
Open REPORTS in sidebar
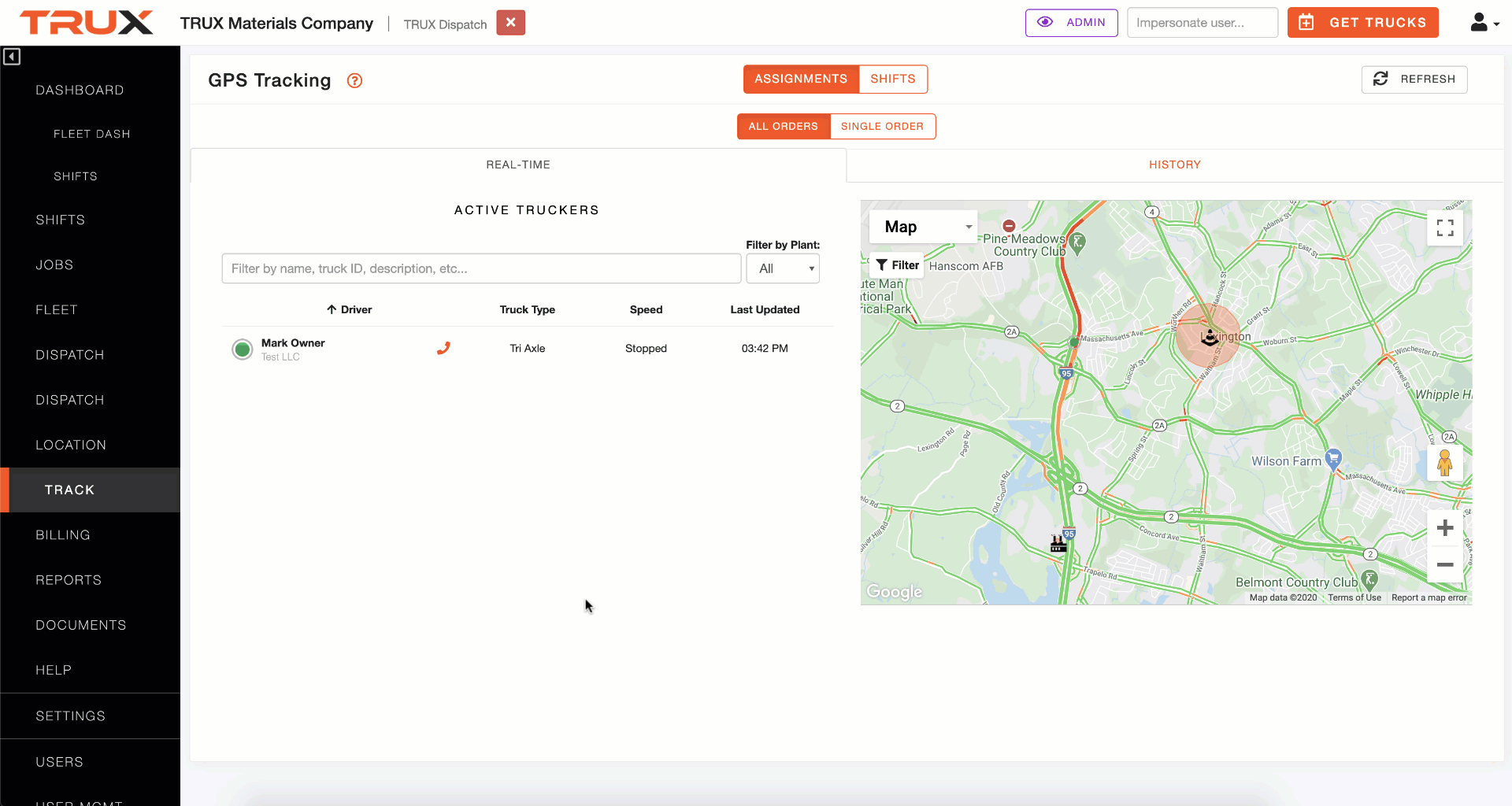(69, 580)
